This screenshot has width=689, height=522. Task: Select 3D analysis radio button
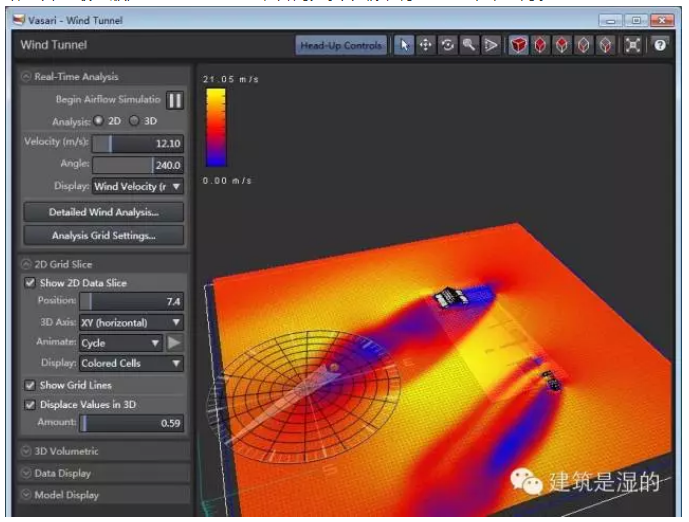pyautogui.click(x=134, y=120)
